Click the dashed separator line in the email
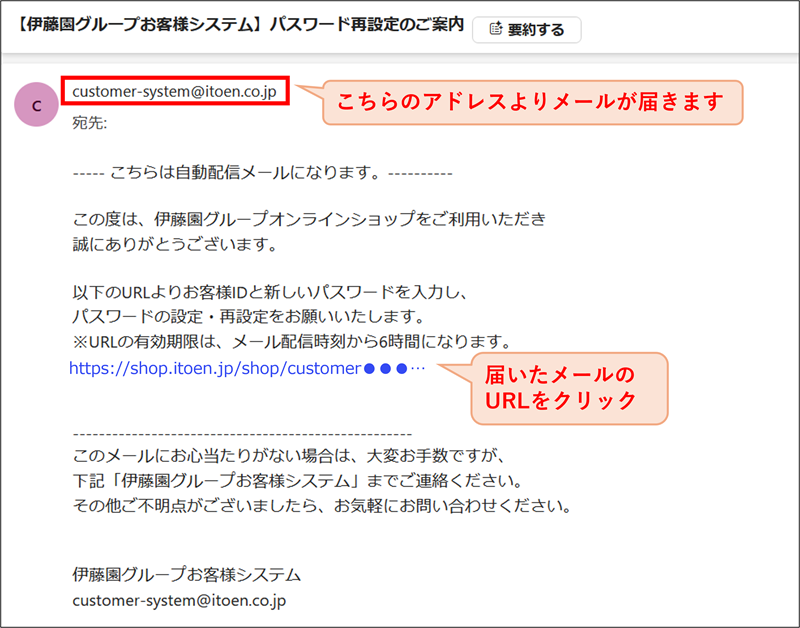The height and width of the screenshot is (628, 800). point(242,434)
